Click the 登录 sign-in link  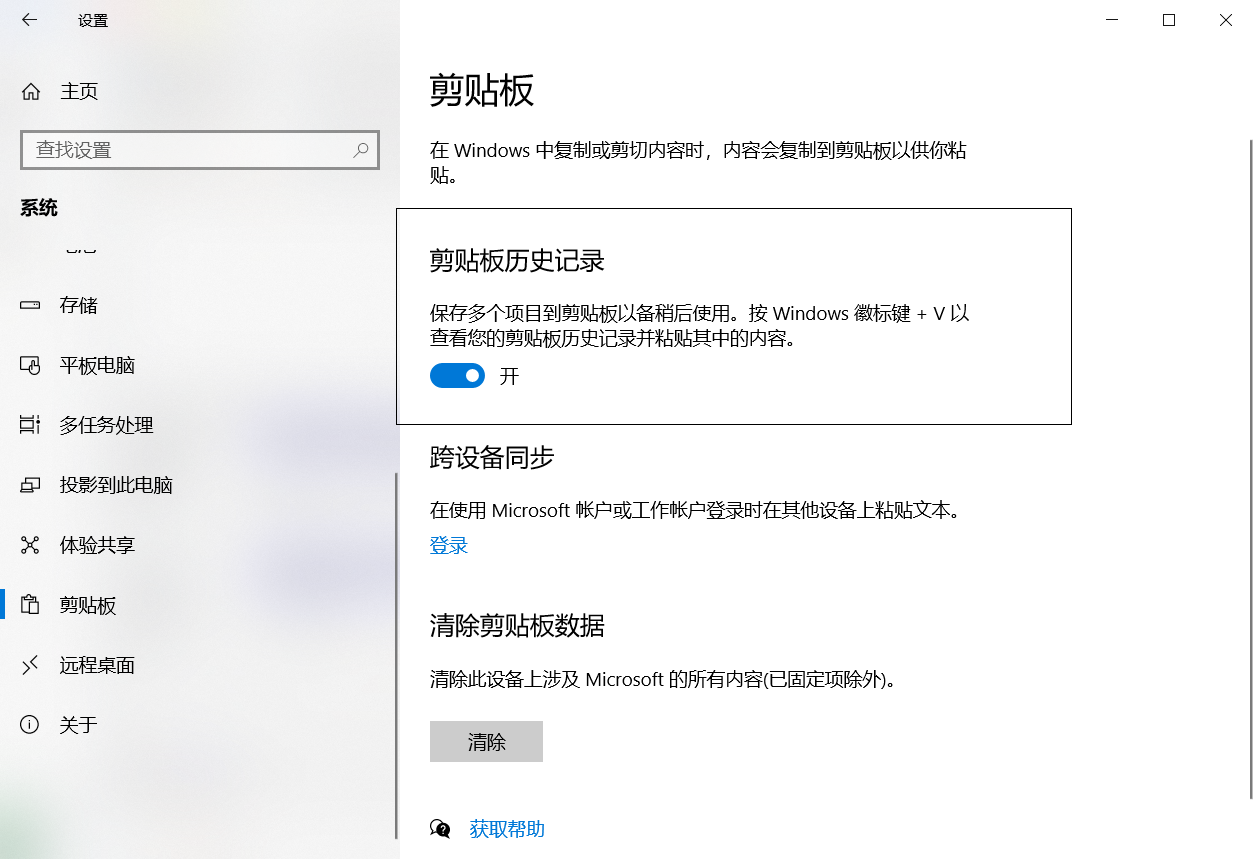447,545
